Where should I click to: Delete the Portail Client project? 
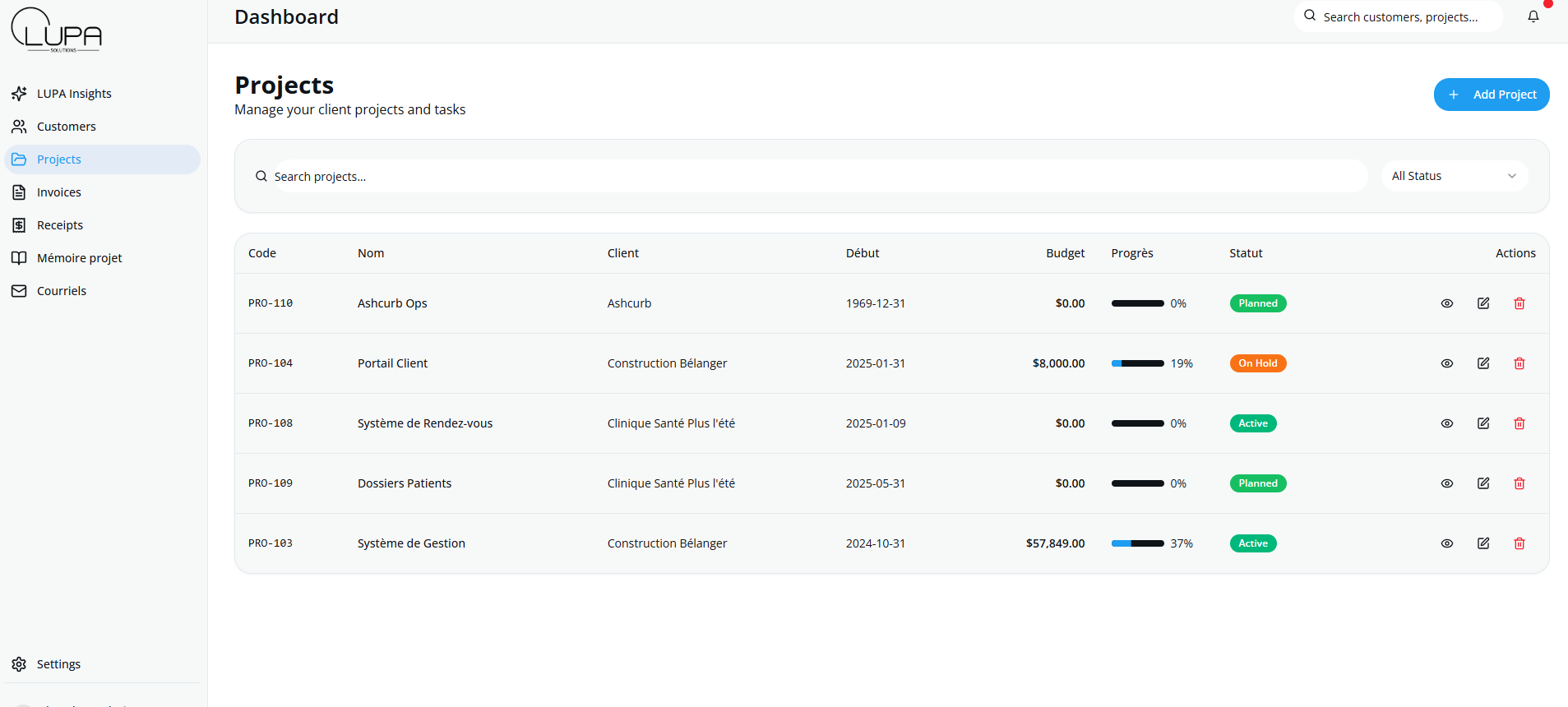click(1519, 363)
